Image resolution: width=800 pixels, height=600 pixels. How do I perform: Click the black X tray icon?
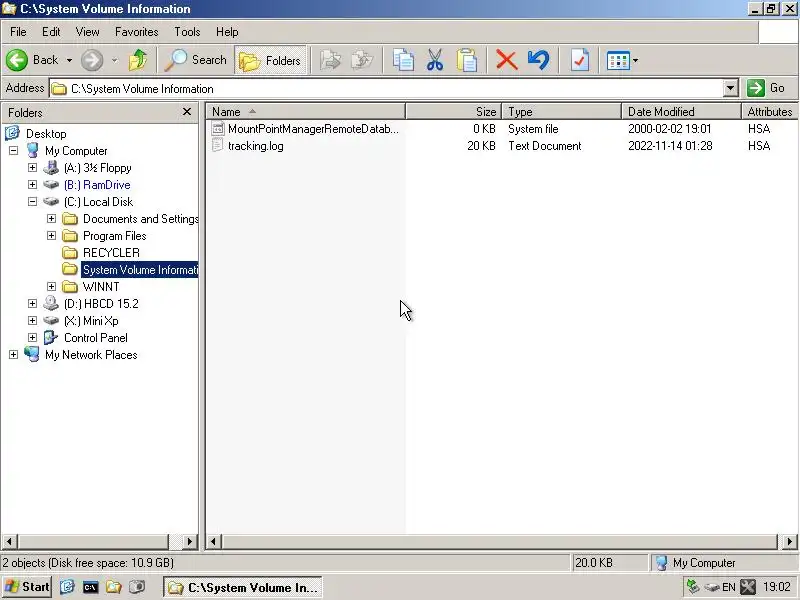click(748, 587)
